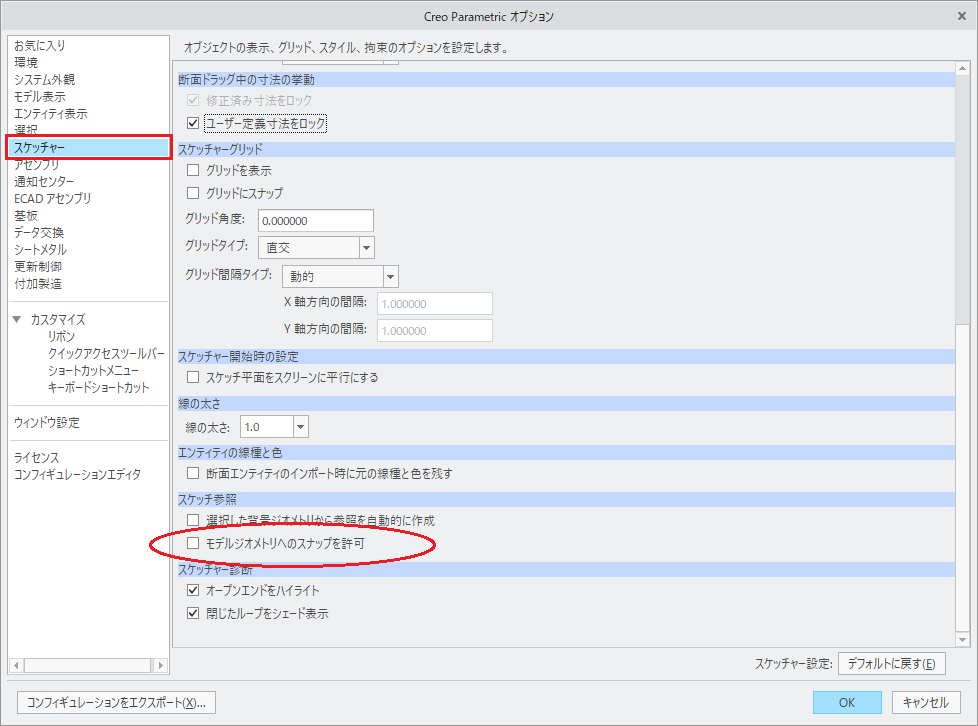This screenshot has height=726, width=978.
Task: Uncheck ユーザー定義寸法をロック option
Action: [194, 124]
